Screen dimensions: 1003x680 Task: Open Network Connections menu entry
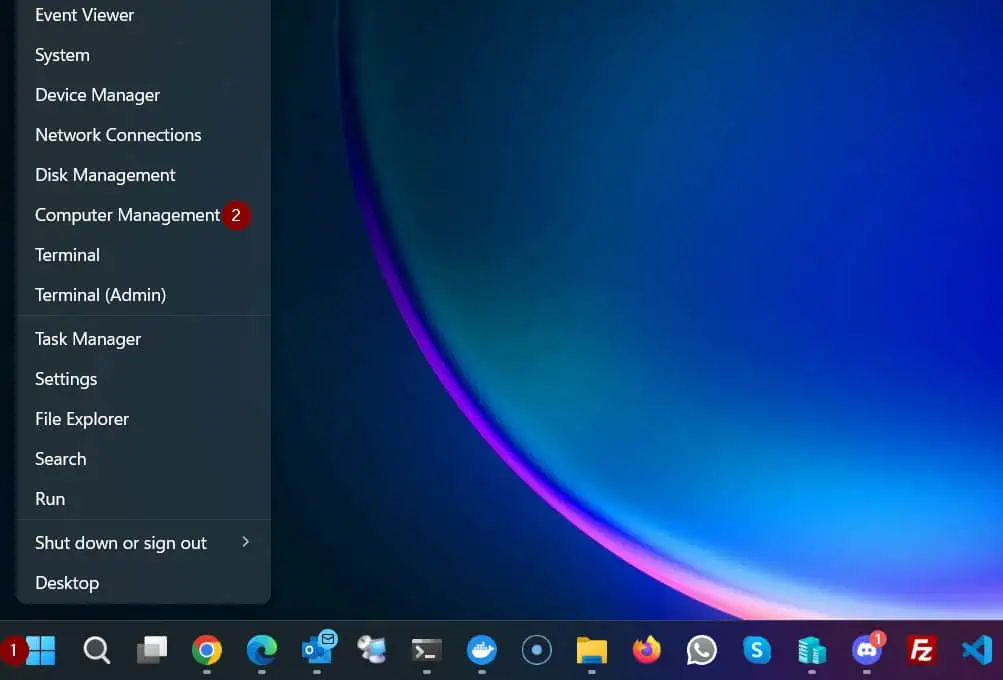(x=143, y=135)
